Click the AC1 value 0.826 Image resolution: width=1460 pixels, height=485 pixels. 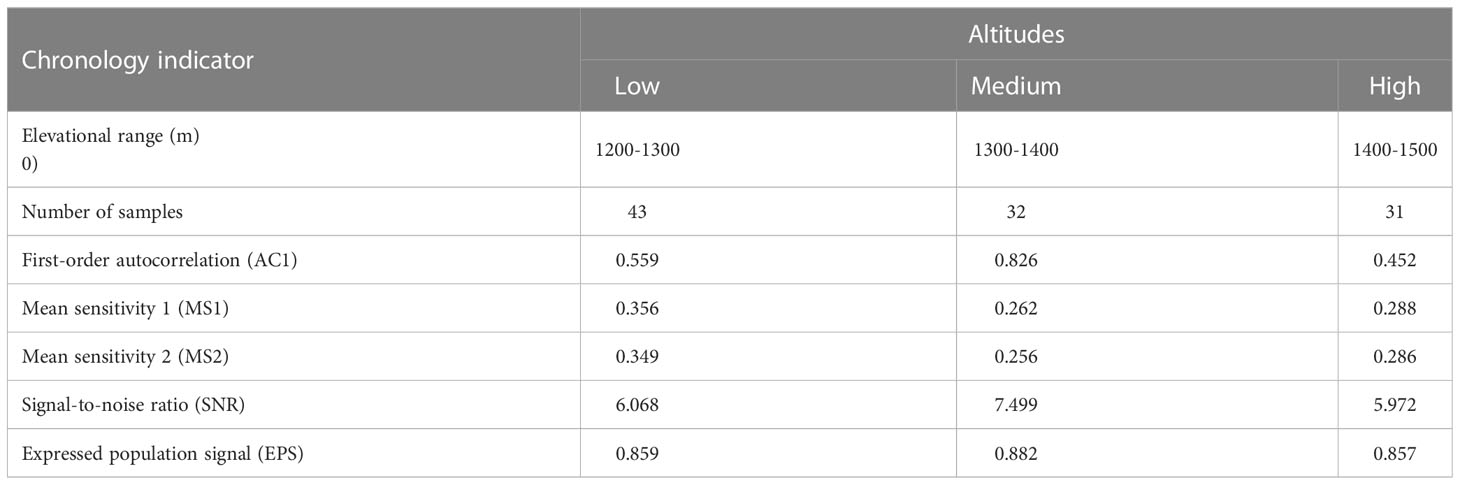1003,259
